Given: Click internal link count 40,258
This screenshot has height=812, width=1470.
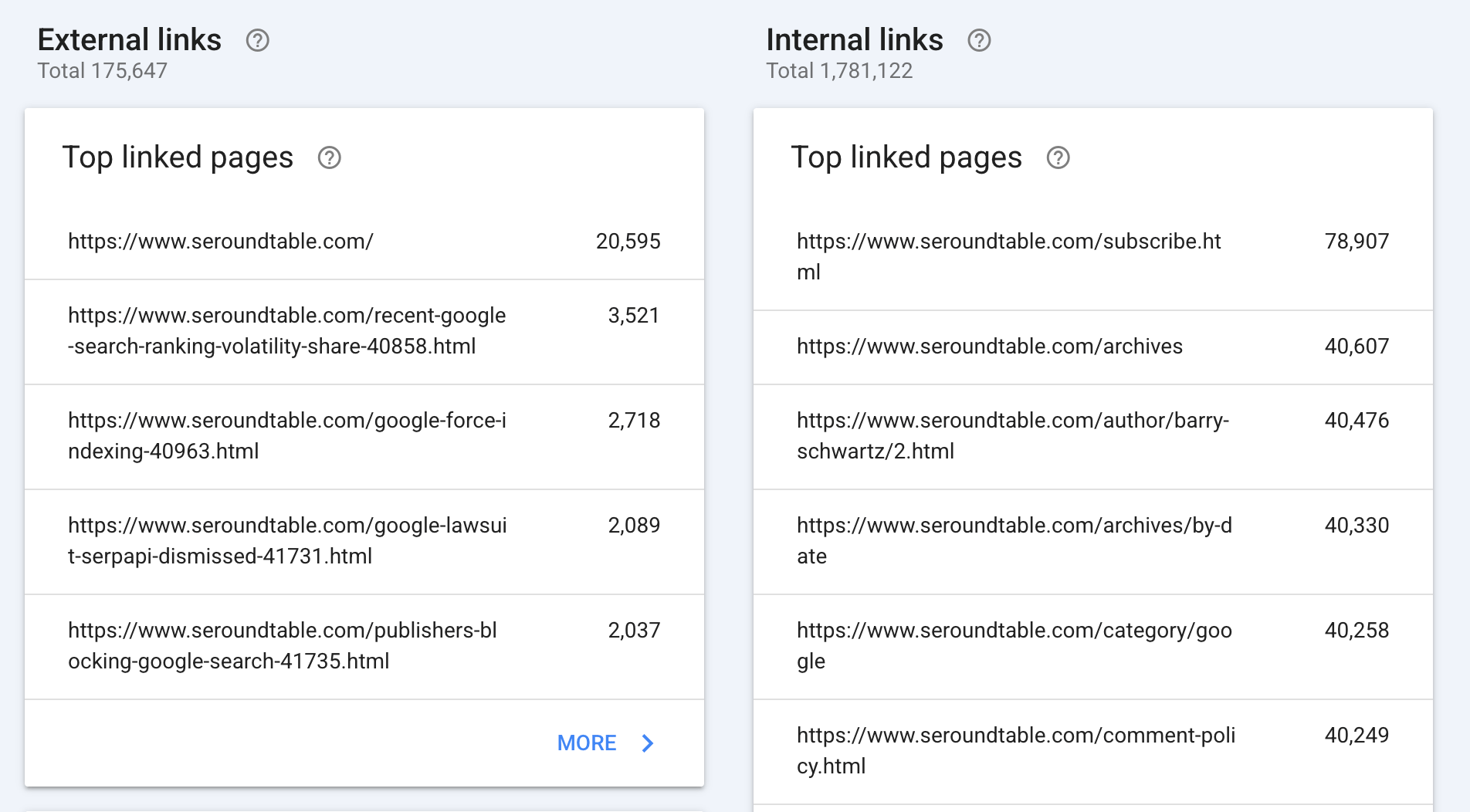Looking at the screenshot, I should 1357,631.
